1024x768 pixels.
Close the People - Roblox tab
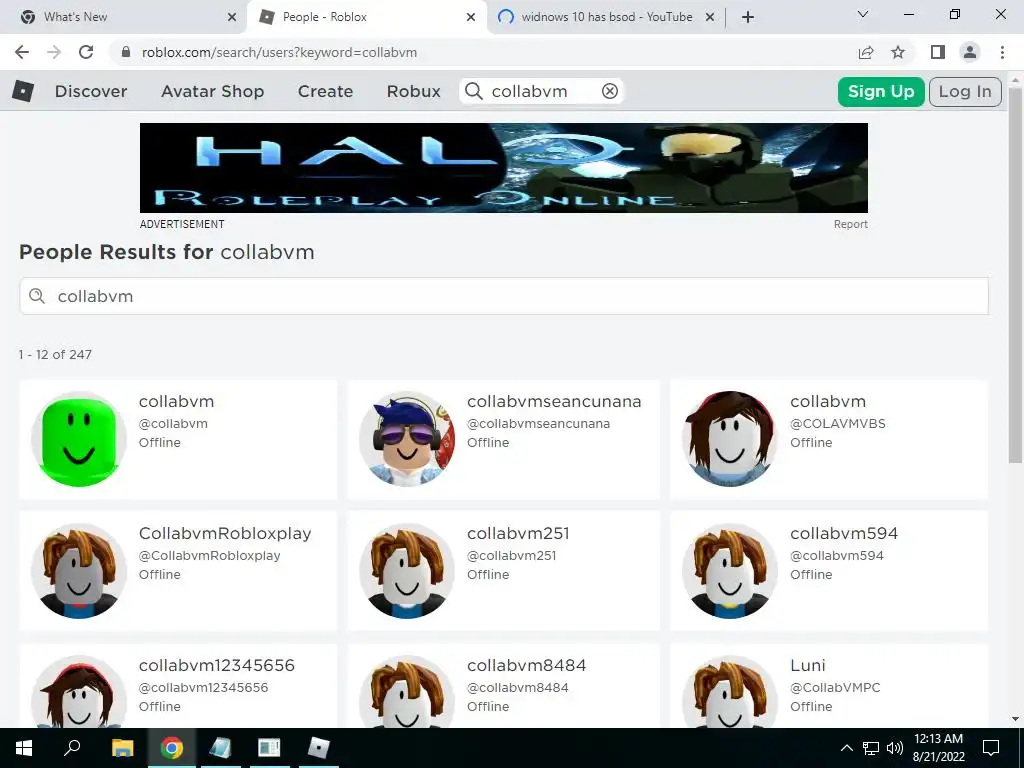click(471, 17)
